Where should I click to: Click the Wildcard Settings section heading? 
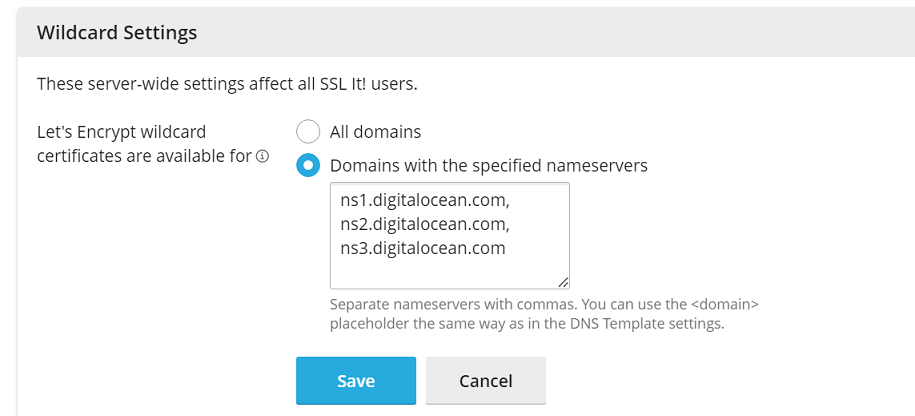[x=117, y=33]
